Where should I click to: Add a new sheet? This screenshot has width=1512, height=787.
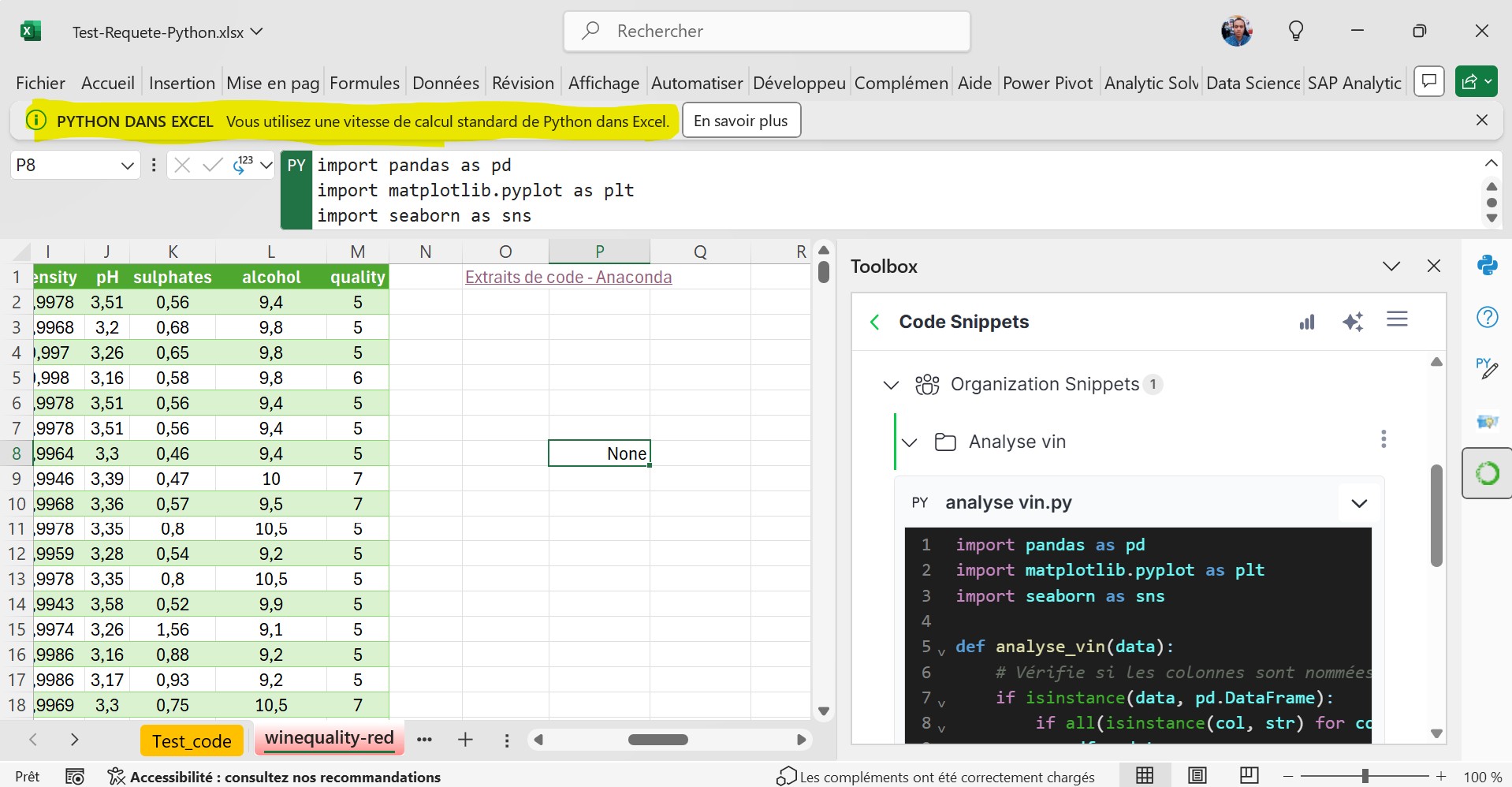tap(465, 740)
